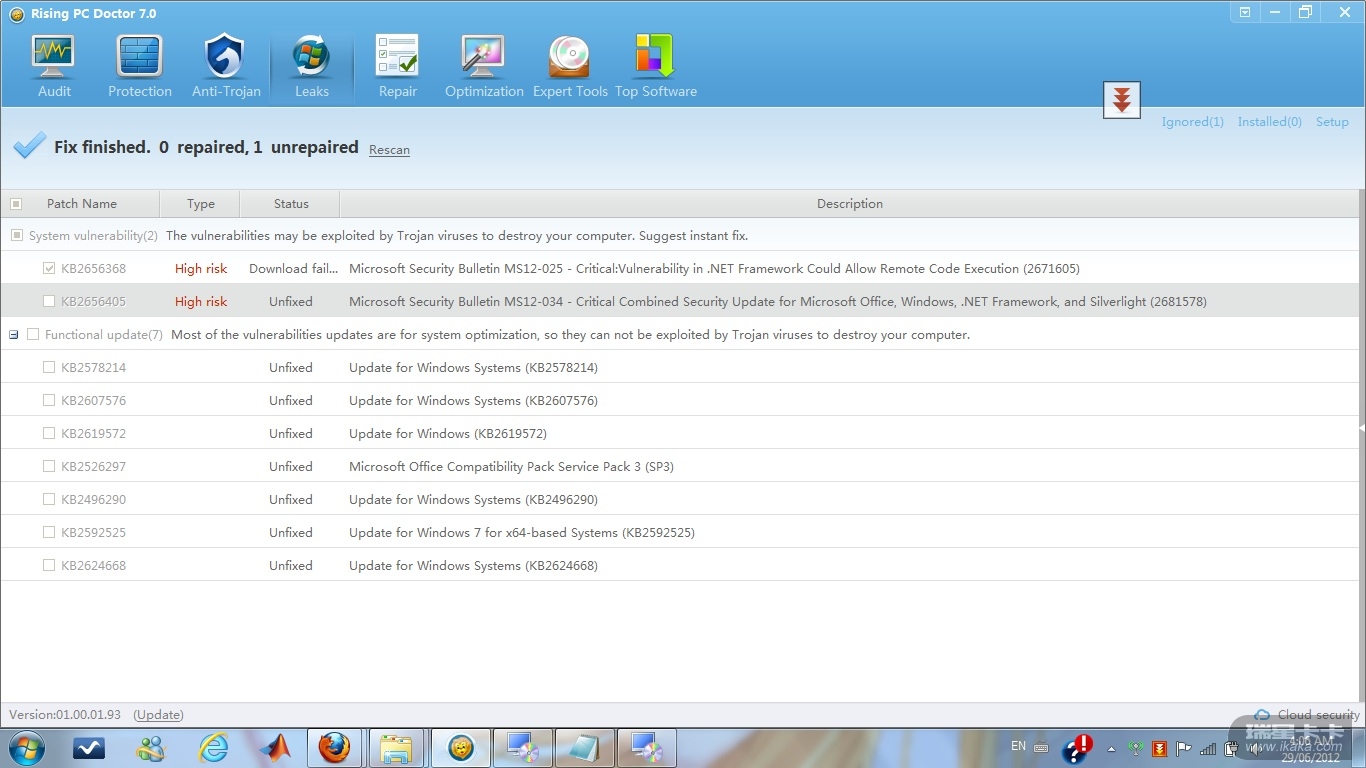Open Windows Explorer from the taskbar
1366x768 pixels.
pos(397,748)
